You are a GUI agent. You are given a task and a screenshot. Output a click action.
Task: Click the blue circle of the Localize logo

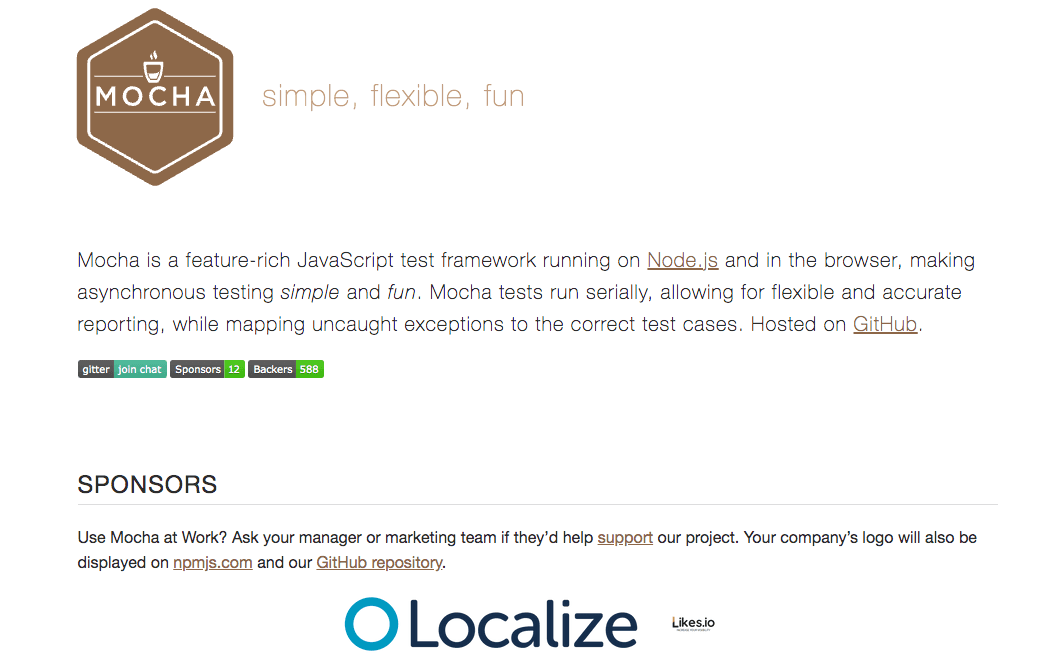click(371, 623)
